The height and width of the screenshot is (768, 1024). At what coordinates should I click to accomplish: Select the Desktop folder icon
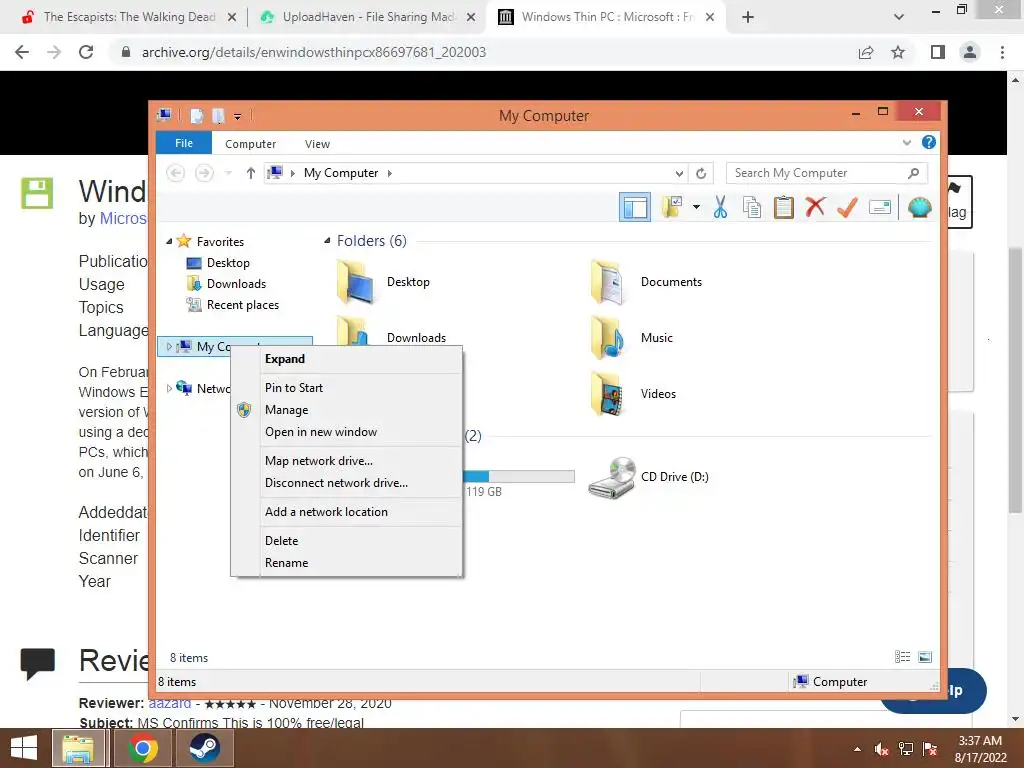click(x=355, y=282)
